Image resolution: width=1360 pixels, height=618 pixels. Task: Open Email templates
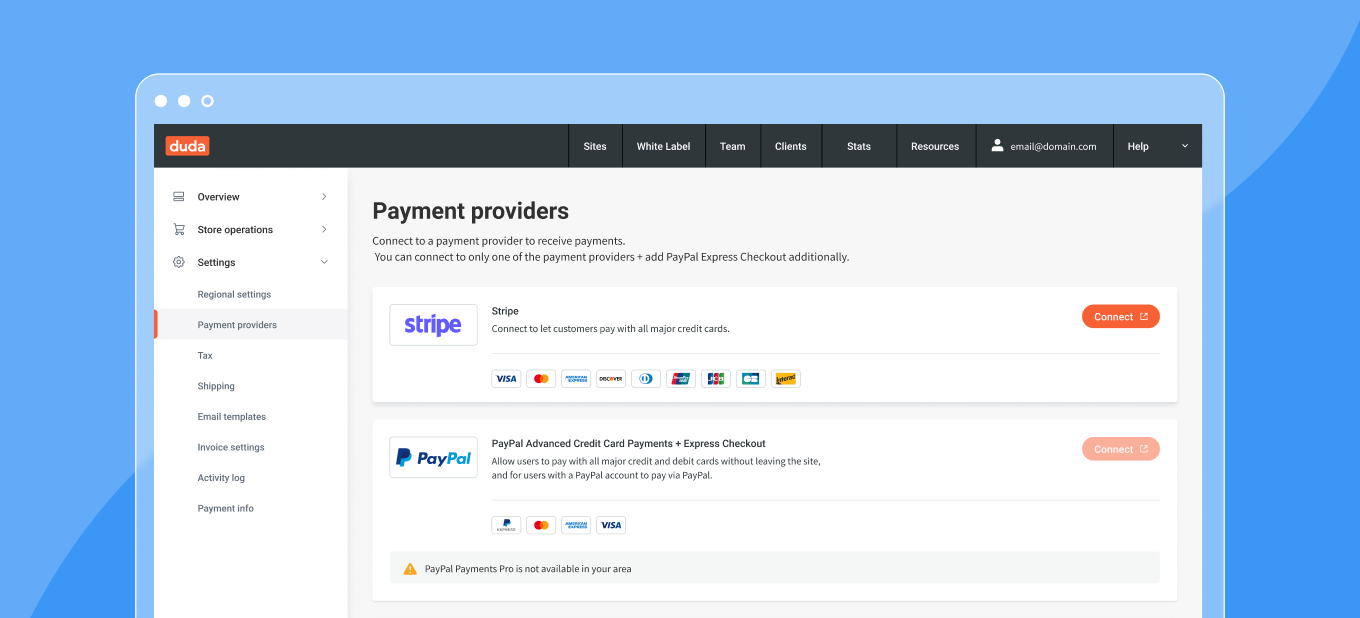click(232, 416)
